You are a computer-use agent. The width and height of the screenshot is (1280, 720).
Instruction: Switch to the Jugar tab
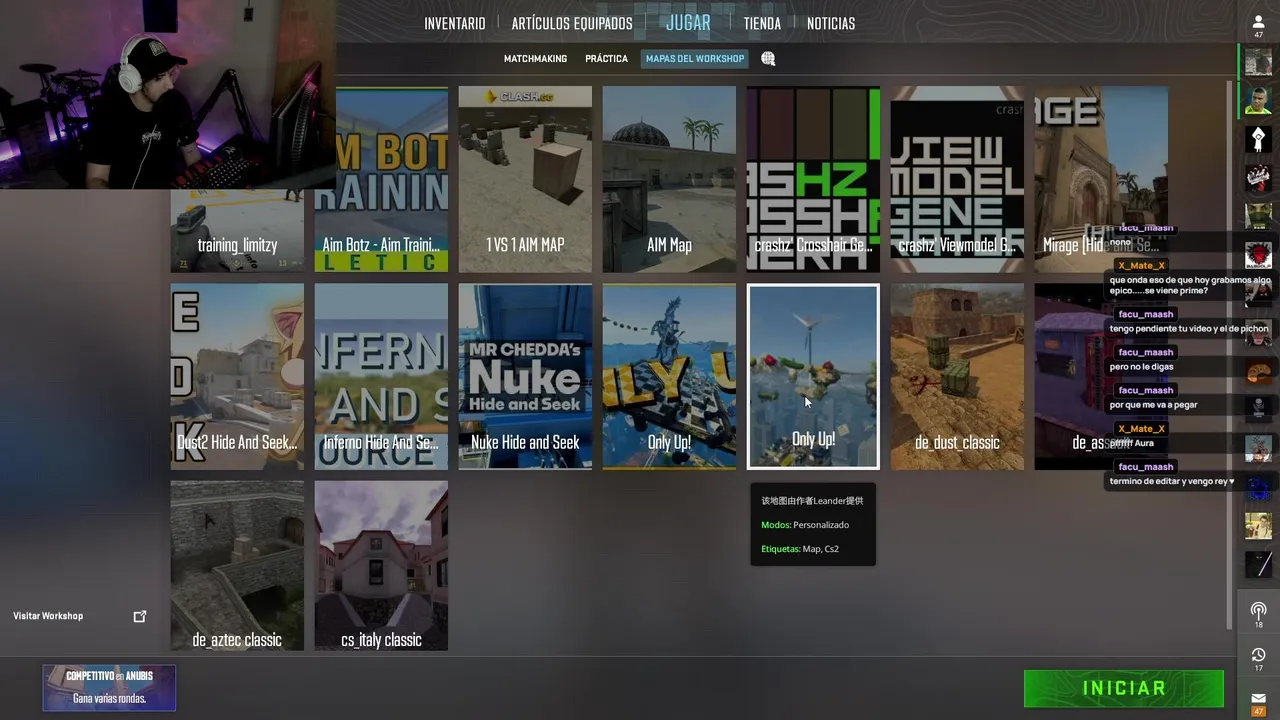pos(688,23)
